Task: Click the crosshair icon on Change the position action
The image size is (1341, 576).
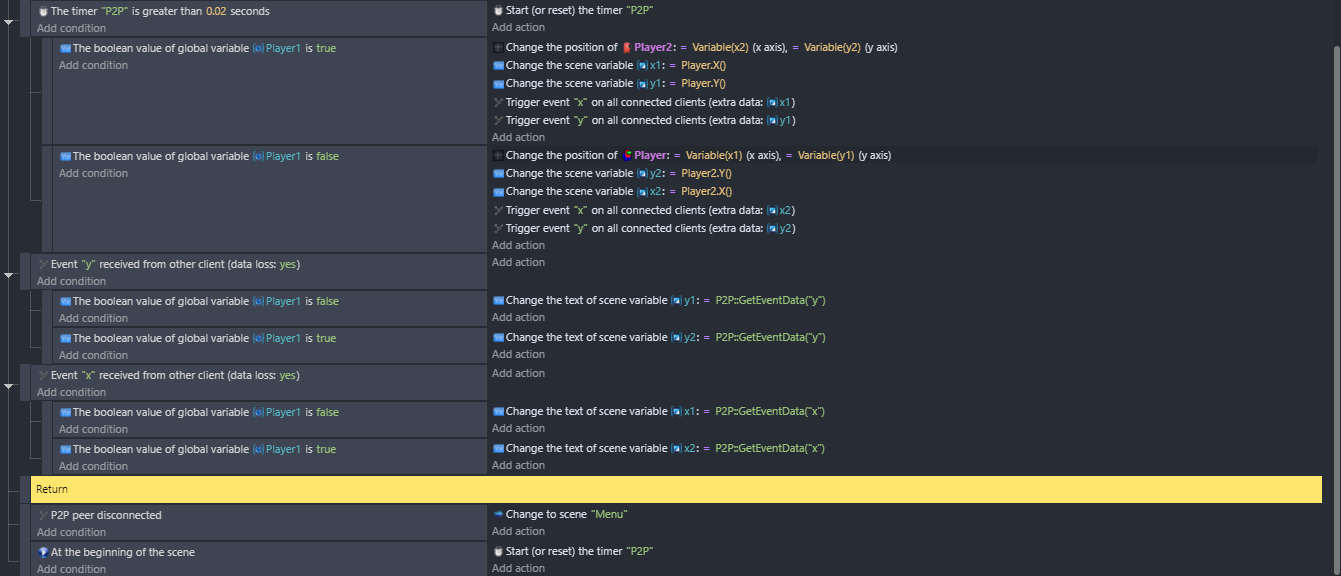Action: (497, 47)
